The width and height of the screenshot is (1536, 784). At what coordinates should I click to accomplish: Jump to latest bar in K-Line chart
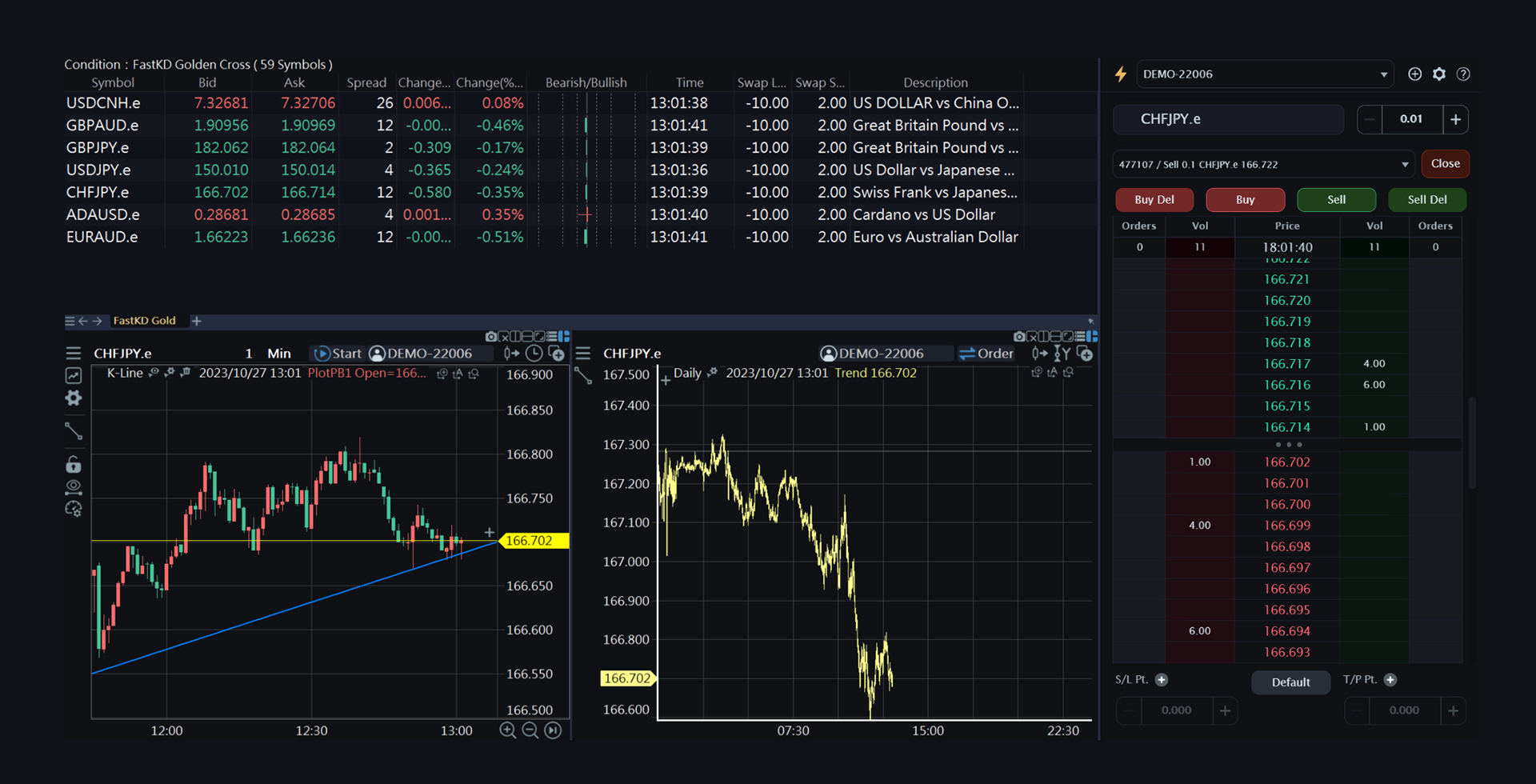tap(553, 730)
